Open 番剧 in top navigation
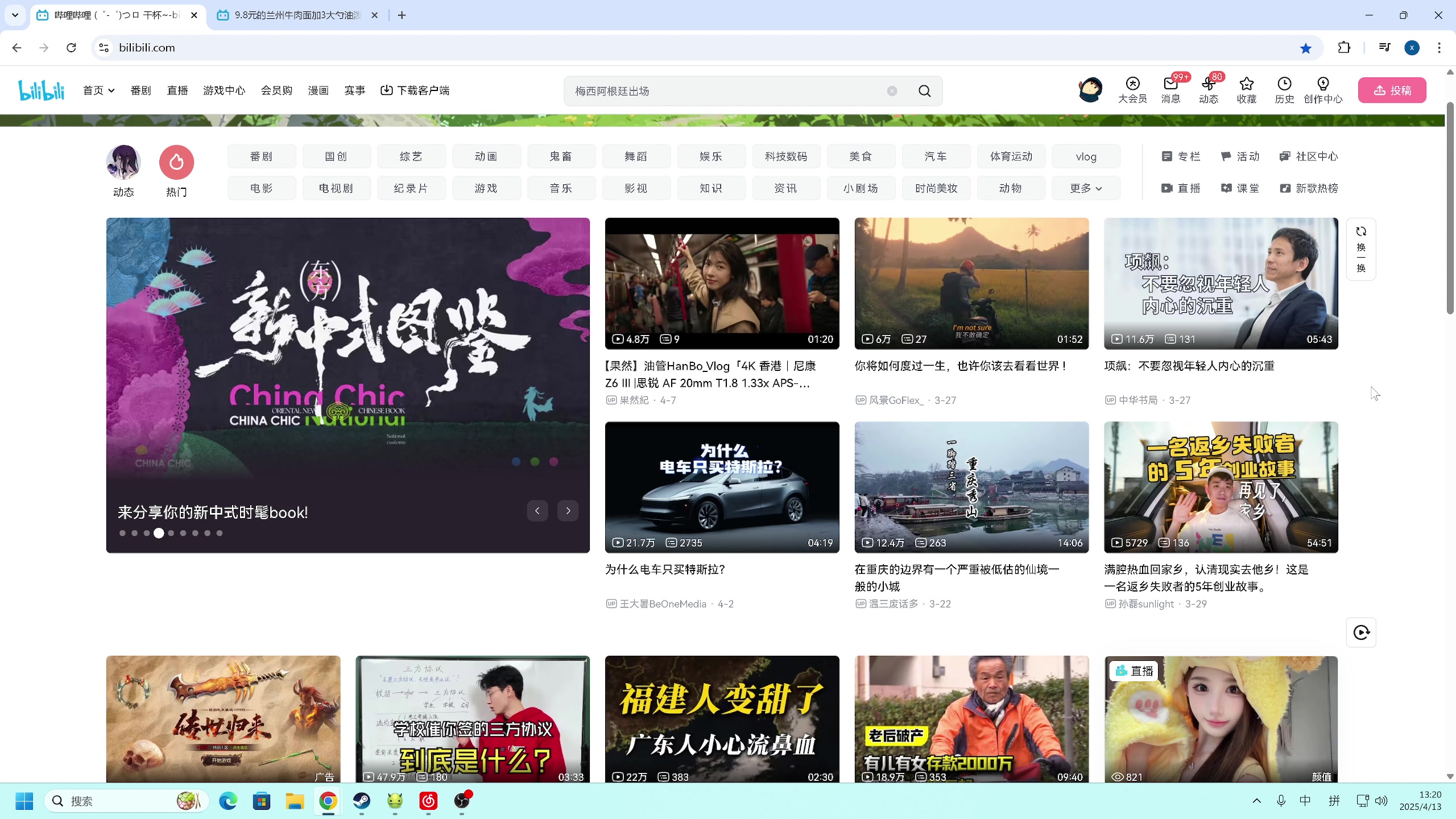Viewport: 1456px width, 819px height. tap(140, 90)
